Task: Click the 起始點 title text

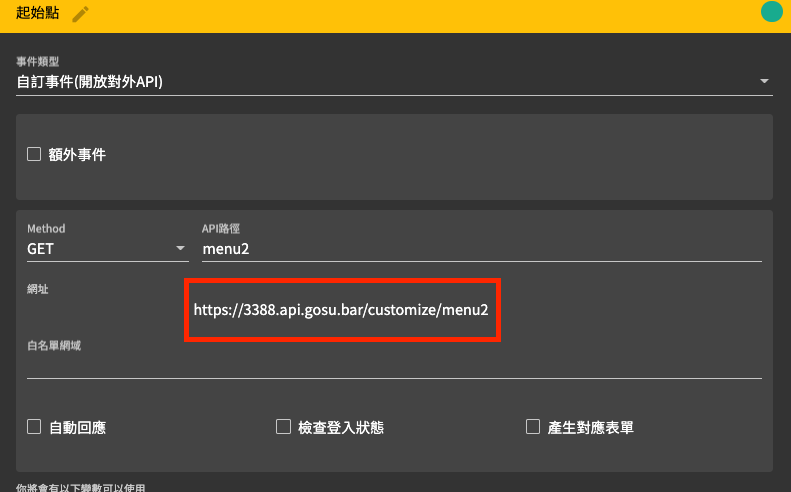Action: [37, 13]
